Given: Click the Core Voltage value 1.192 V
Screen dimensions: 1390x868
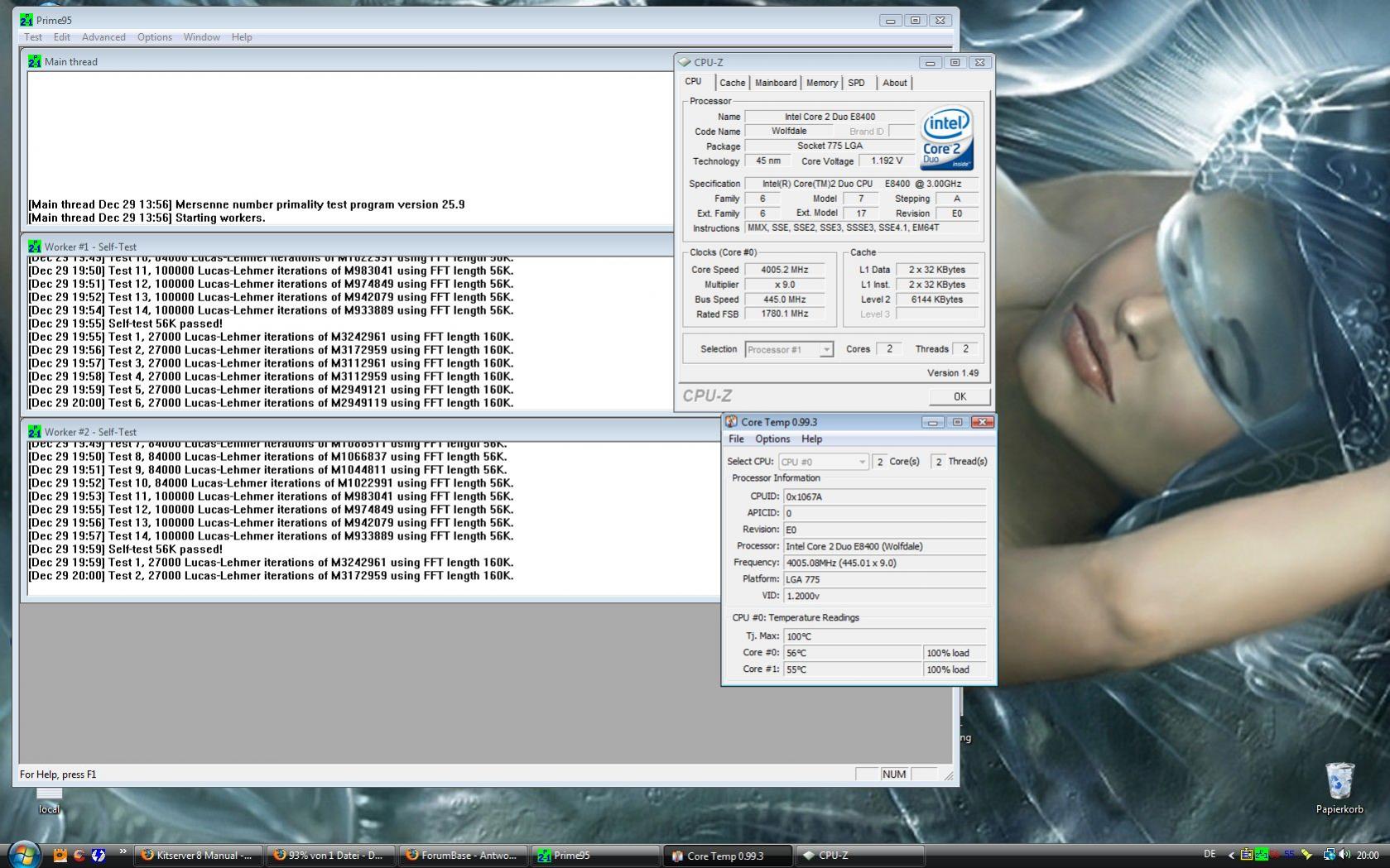Looking at the screenshot, I should pos(887,161).
